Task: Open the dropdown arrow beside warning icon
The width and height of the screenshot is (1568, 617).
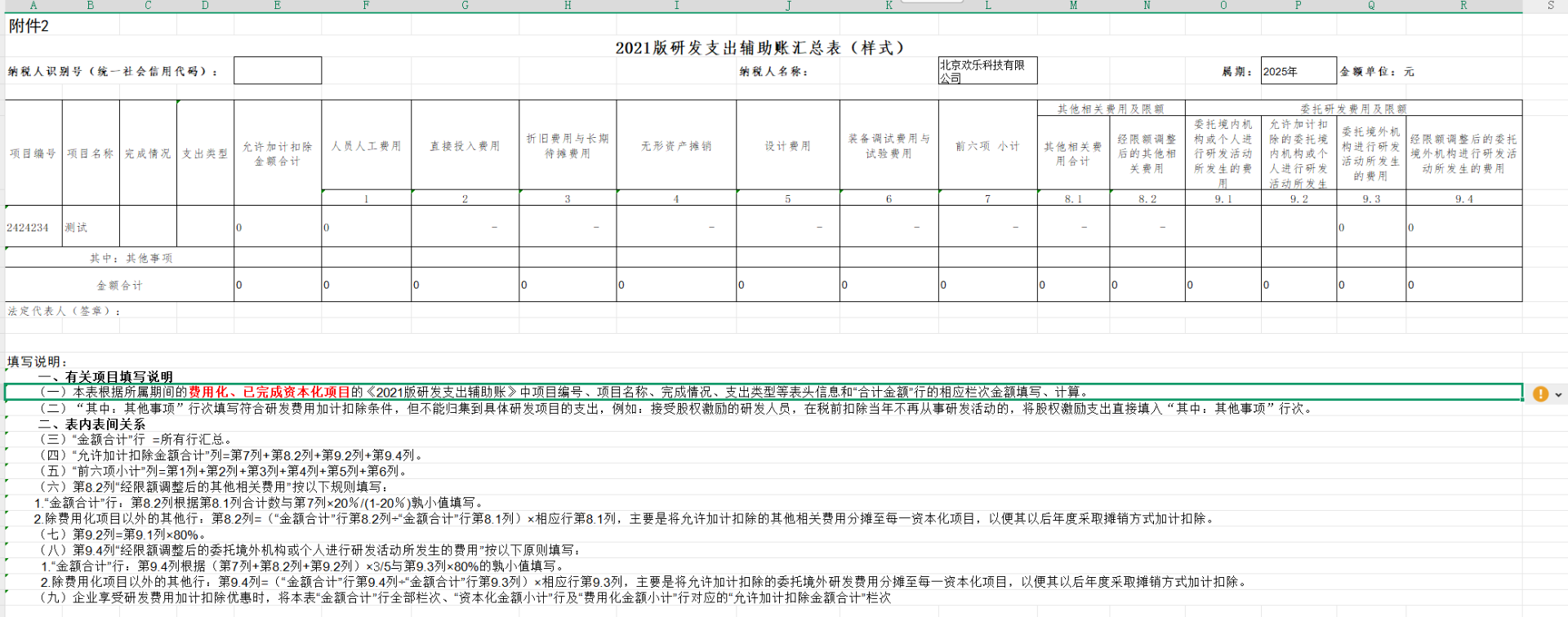Action: (x=1558, y=395)
